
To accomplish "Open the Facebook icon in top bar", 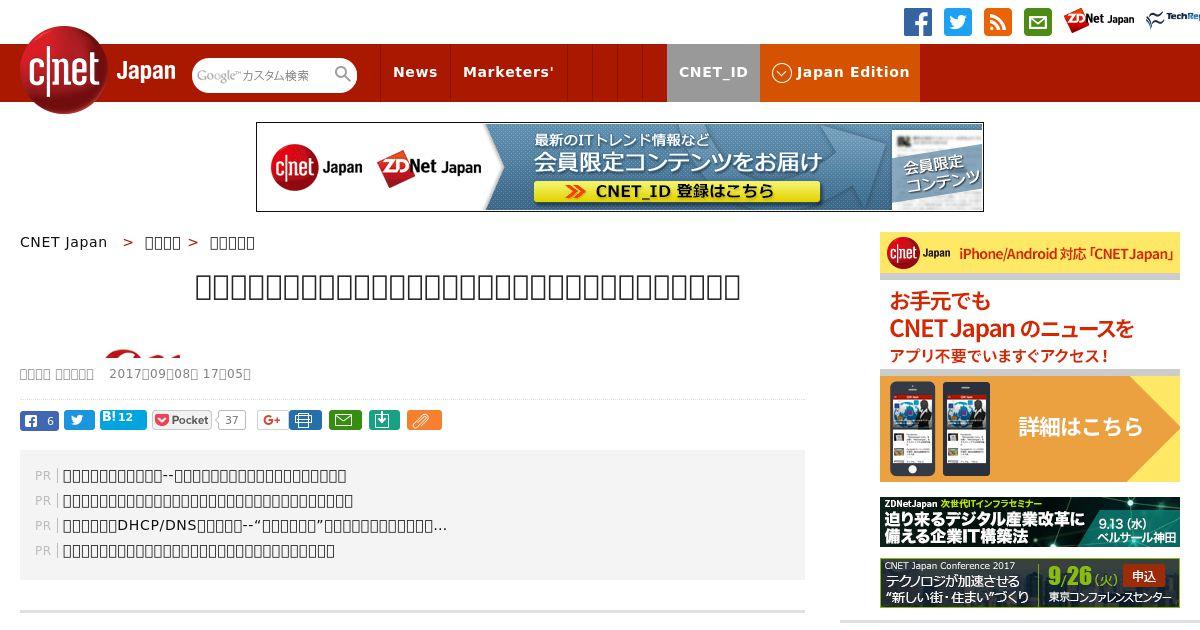I will [918, 22].
